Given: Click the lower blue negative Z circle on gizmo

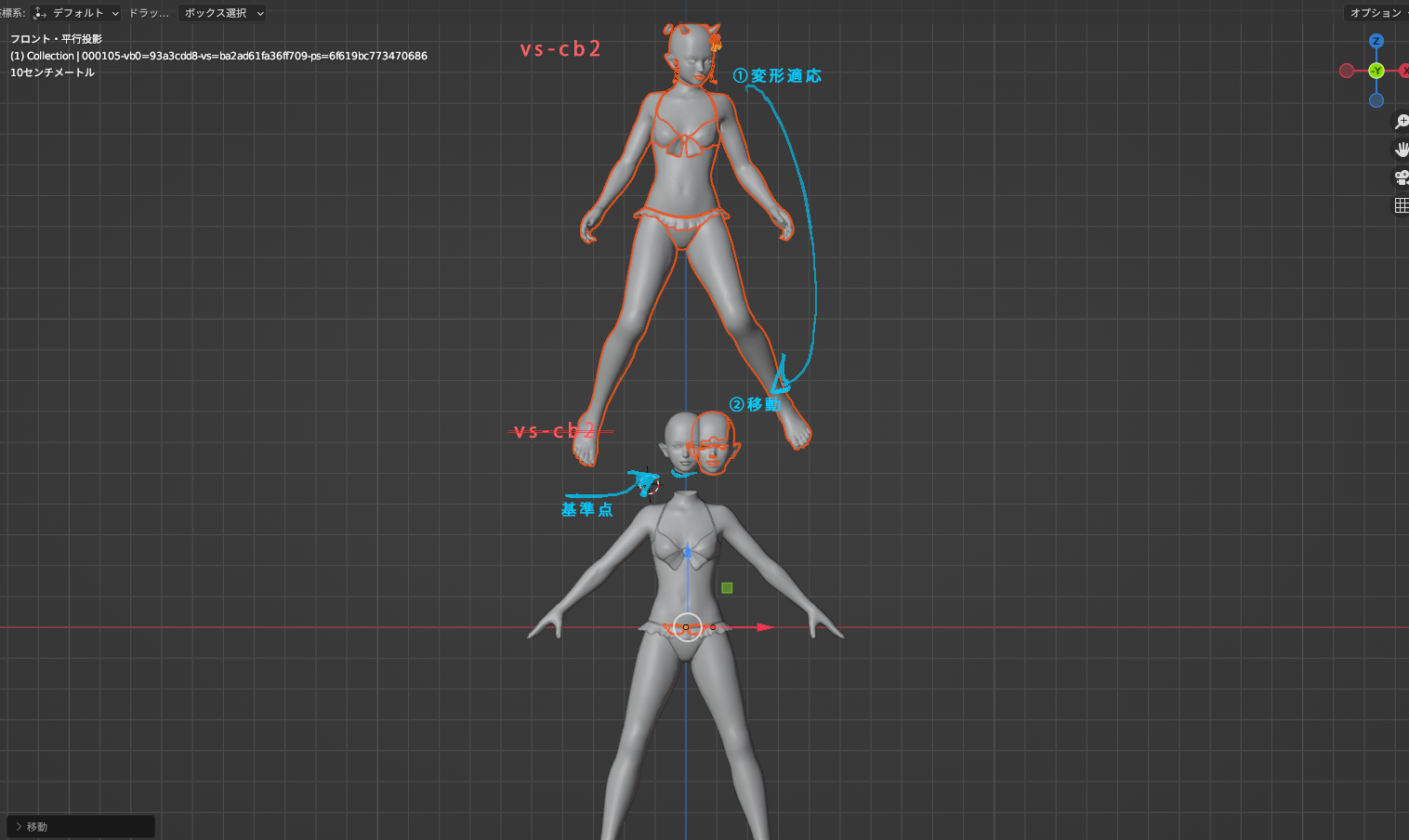Looking at the screenshot, I should pyautogui.click(x=1376, y=100).
